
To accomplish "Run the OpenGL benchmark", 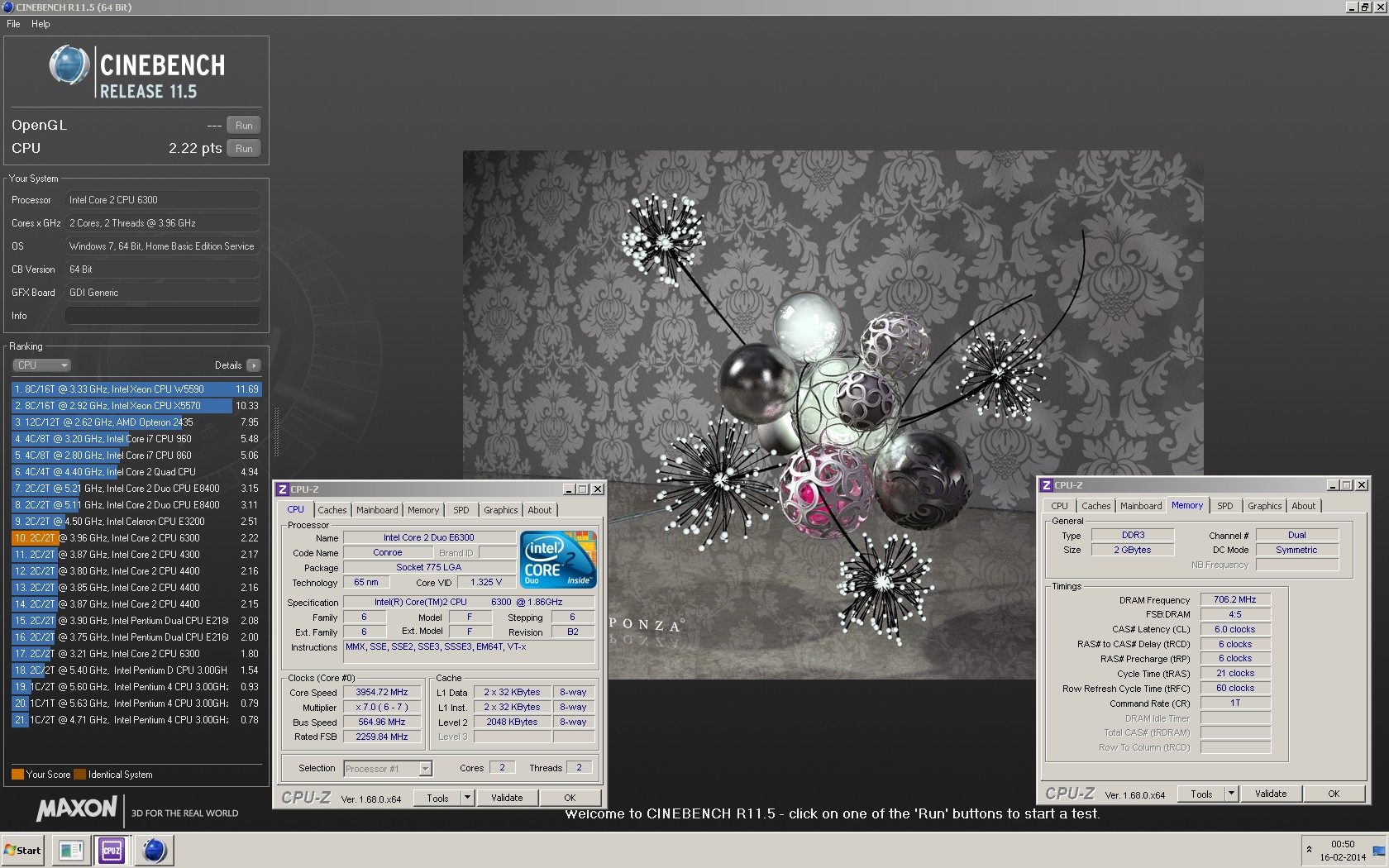I will point(244,126).
